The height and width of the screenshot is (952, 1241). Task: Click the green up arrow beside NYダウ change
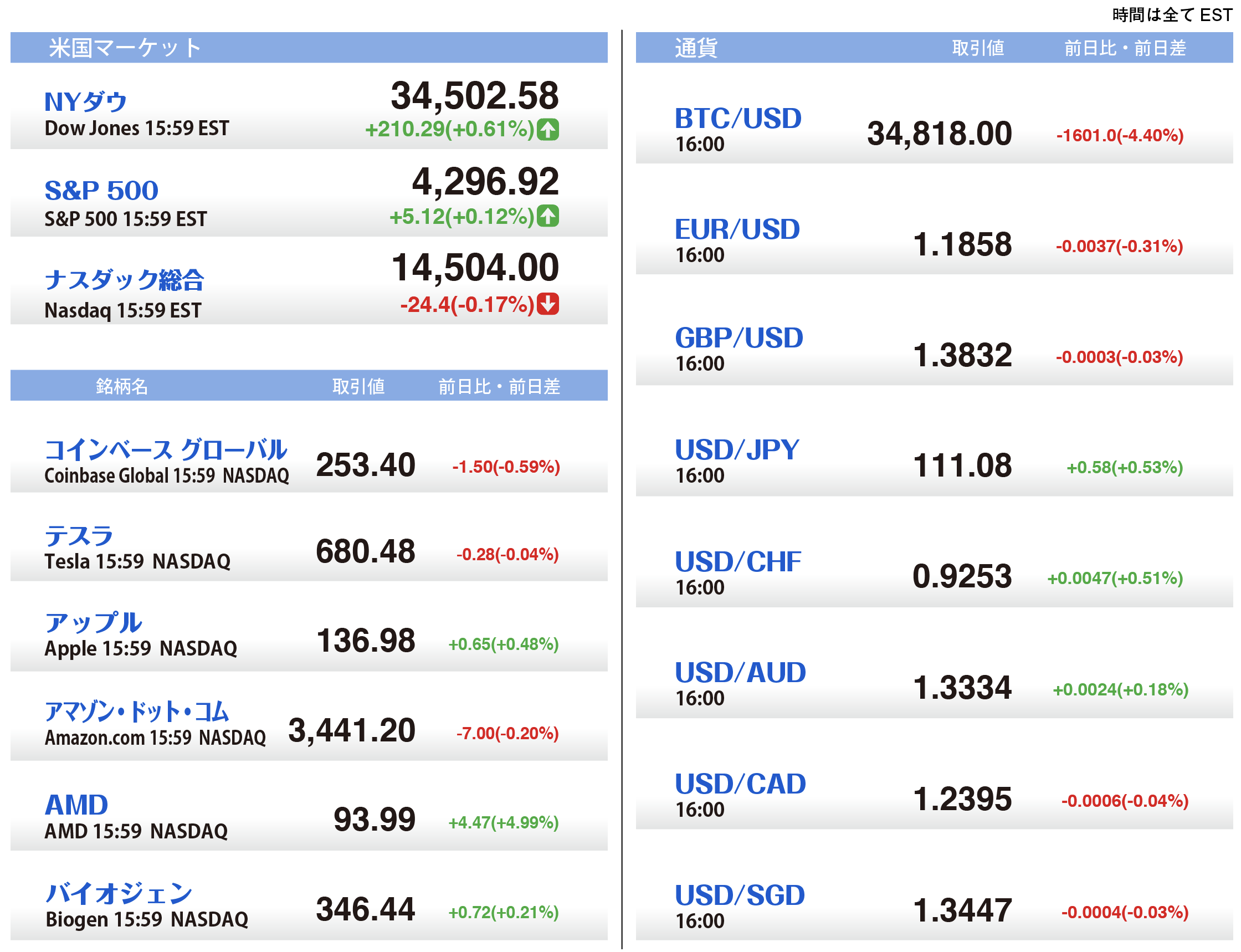(548, 130)
